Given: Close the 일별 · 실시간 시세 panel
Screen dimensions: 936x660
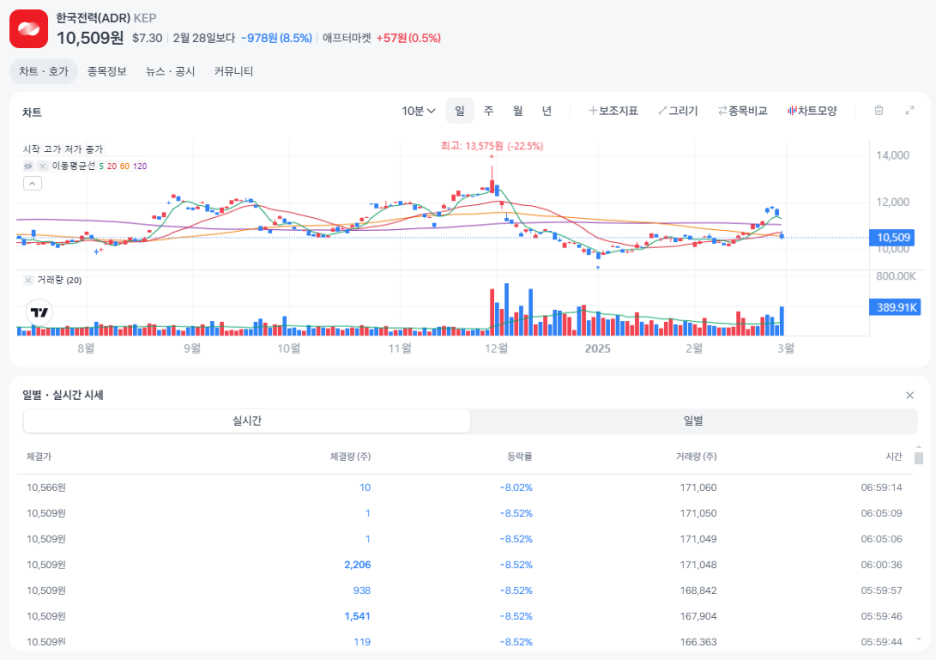Looking at the screenshot, I should click(910, 395).
